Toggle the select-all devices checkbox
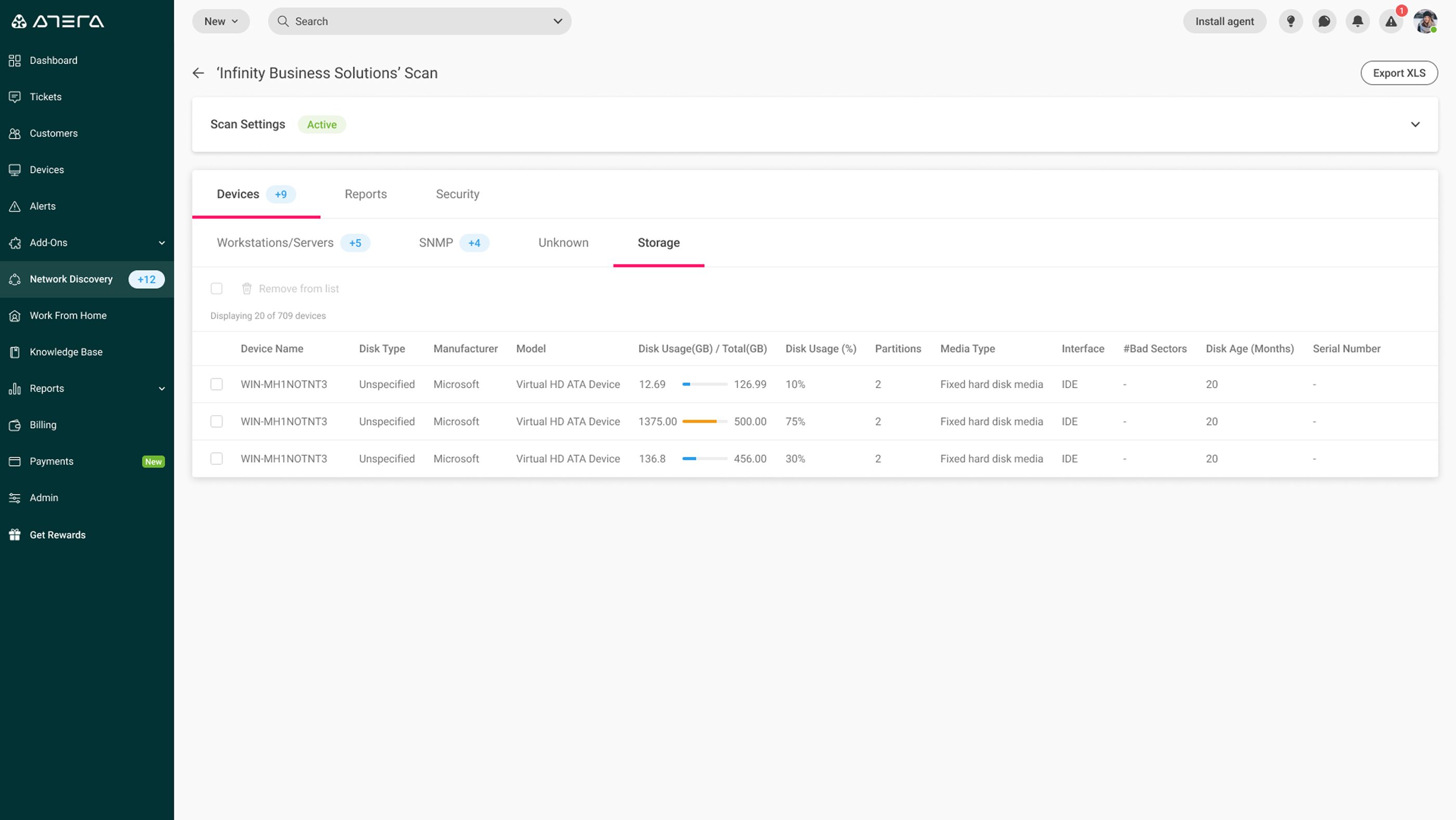 point(216,288)
